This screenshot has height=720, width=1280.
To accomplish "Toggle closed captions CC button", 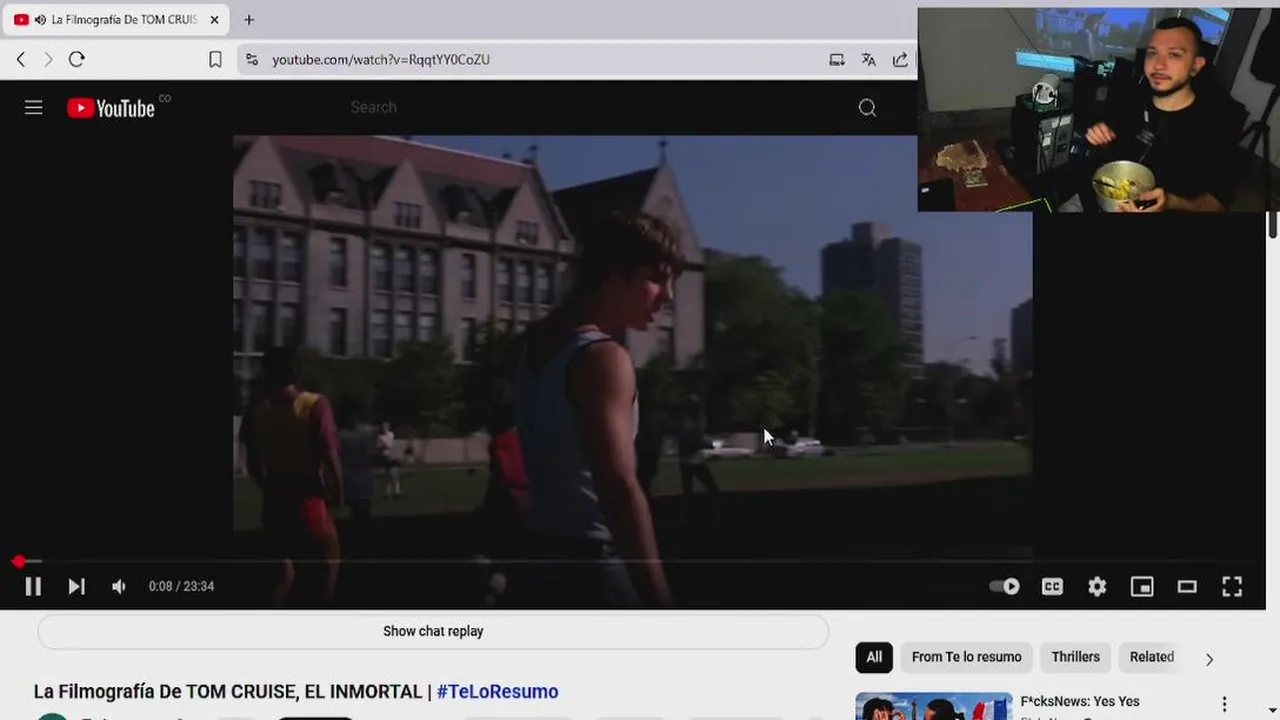I will (1052, 587).
